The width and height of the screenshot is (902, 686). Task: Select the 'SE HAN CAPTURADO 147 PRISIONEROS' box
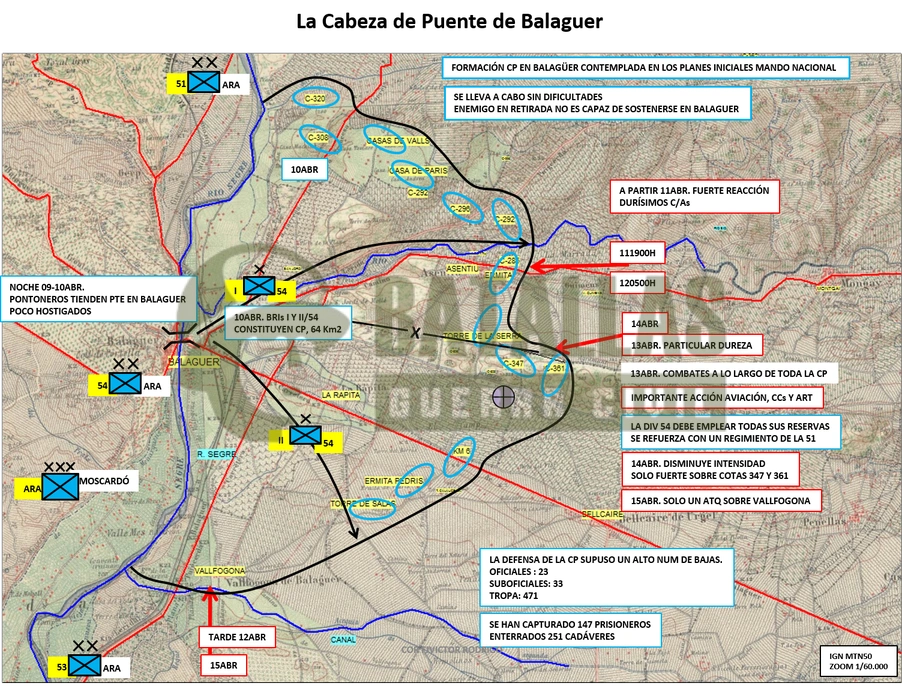click(571, 630)
